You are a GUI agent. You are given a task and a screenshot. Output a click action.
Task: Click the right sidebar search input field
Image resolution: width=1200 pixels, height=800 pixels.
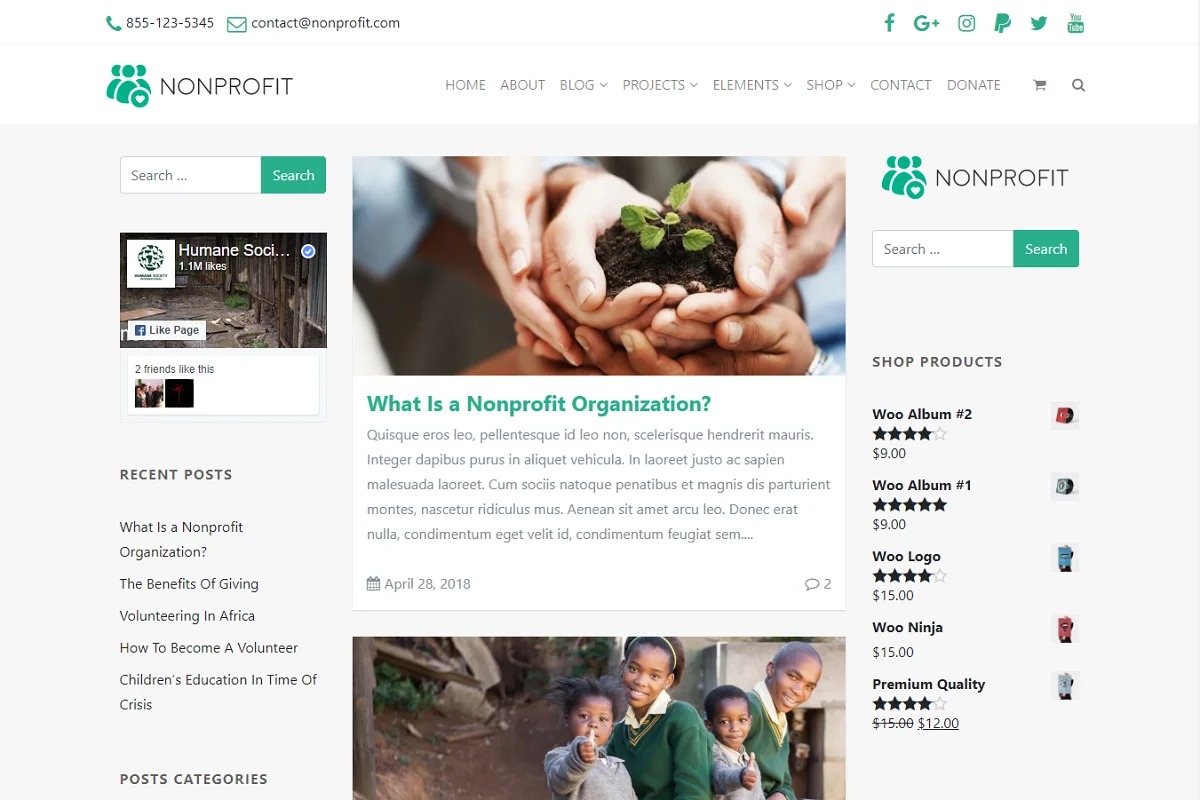[942, 249]
